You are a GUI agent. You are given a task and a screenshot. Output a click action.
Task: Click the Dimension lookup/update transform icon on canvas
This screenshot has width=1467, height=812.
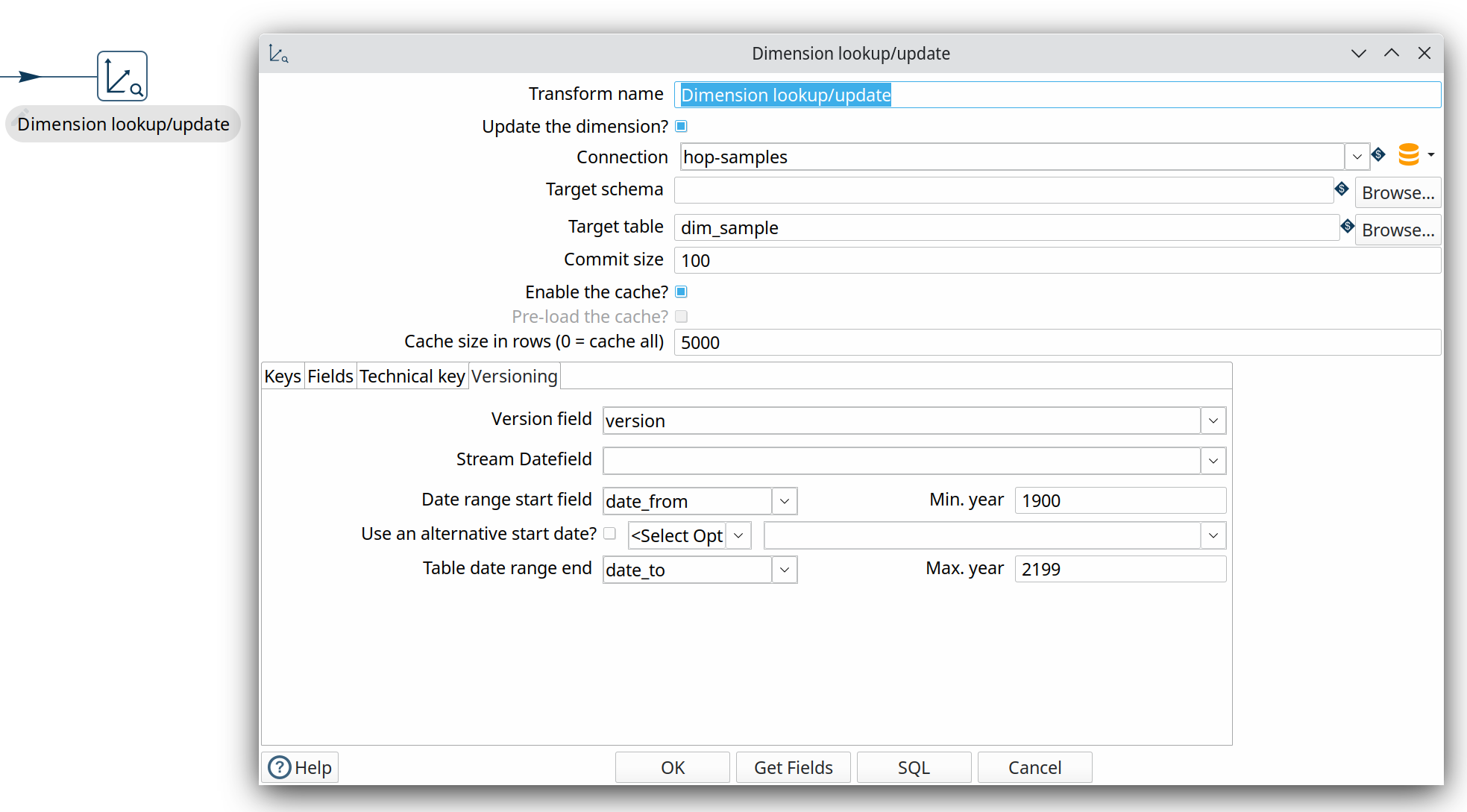click(122, 76)
